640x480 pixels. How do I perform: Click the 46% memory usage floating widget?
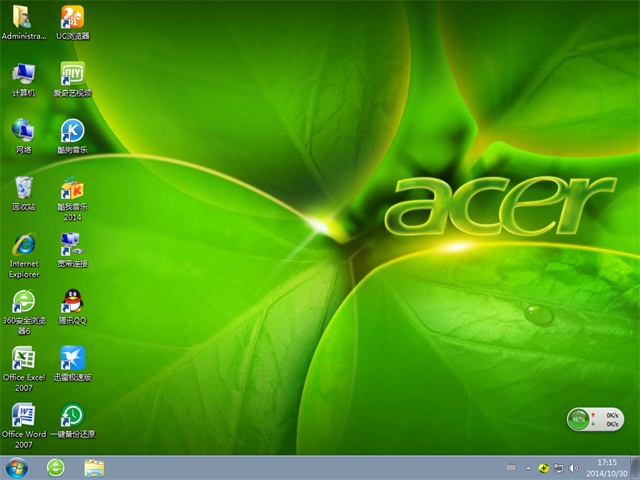[x=578, y=420]
